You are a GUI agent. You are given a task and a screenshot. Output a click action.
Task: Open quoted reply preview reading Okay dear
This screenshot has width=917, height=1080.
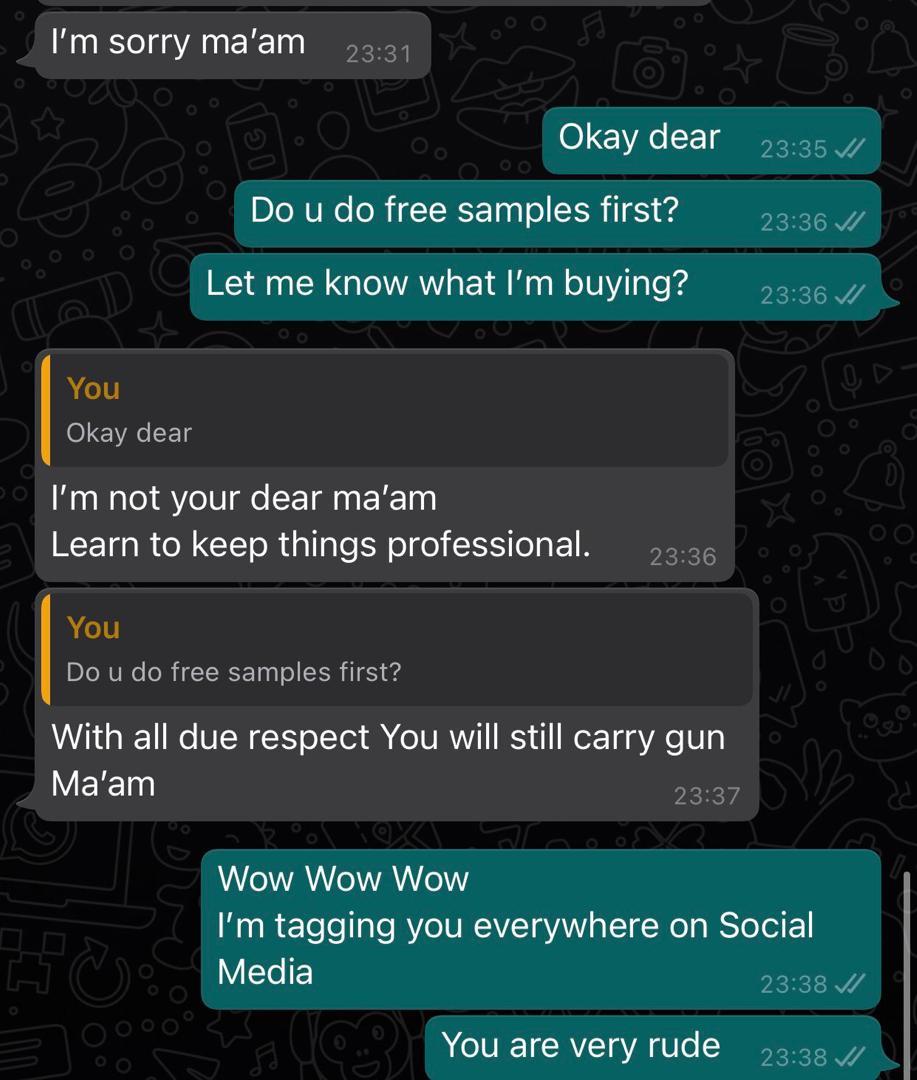[x=384, y=411]
